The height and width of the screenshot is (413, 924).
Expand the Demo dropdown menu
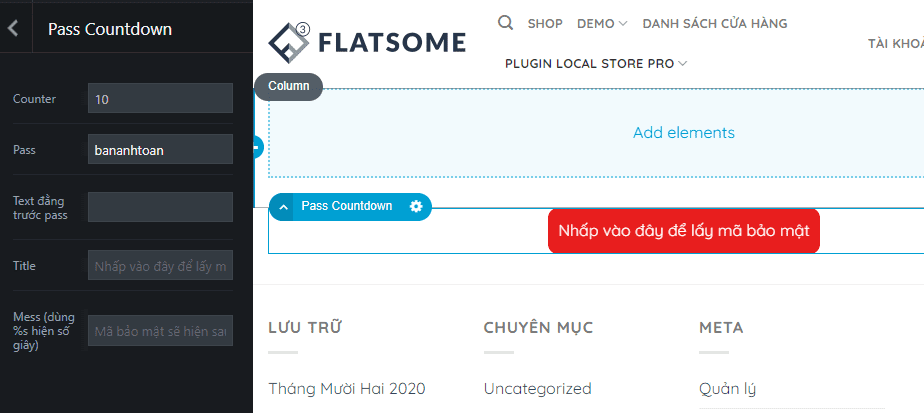[x=602, y=23]
